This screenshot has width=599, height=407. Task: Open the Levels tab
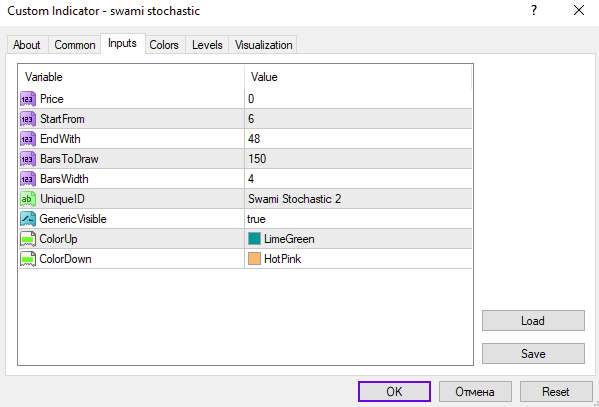click(x=207, y=45)
